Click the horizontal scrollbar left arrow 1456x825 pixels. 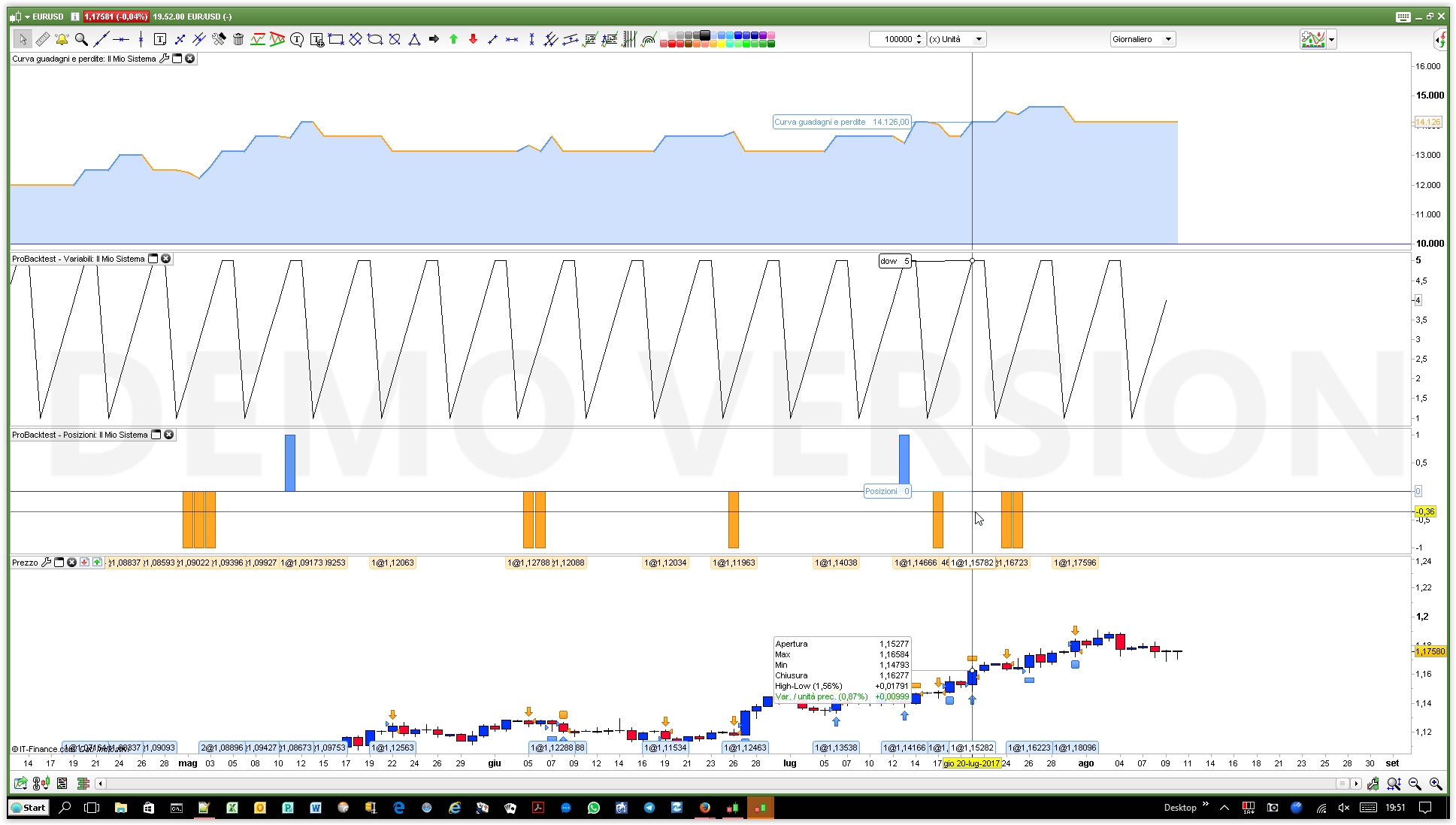coord(101,784)
